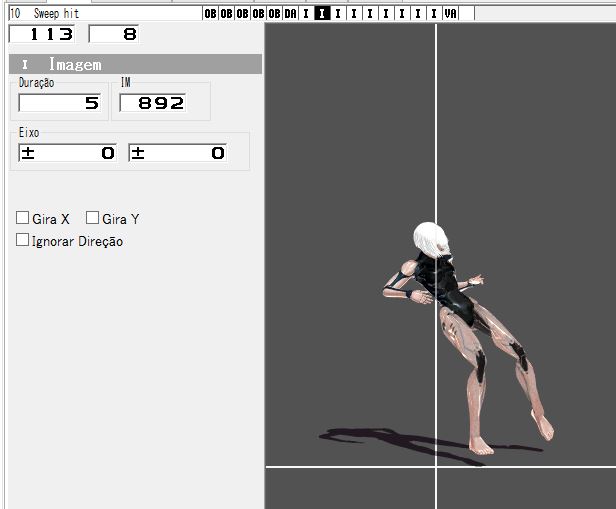Click the field showing 113
616x509 pixels.
pos(42,34)
